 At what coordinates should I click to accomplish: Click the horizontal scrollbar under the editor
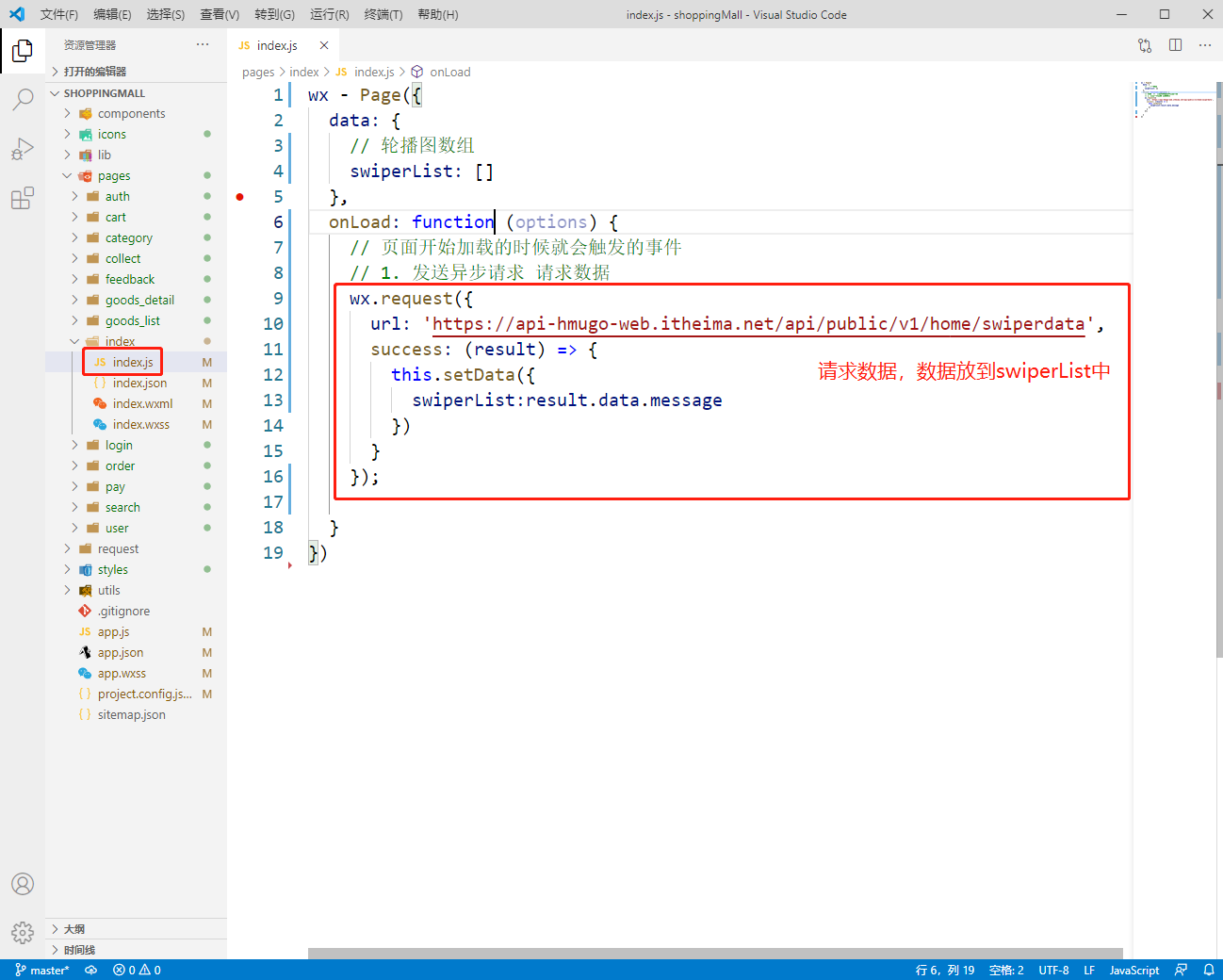pyautogui.click(x=715, y=954)
